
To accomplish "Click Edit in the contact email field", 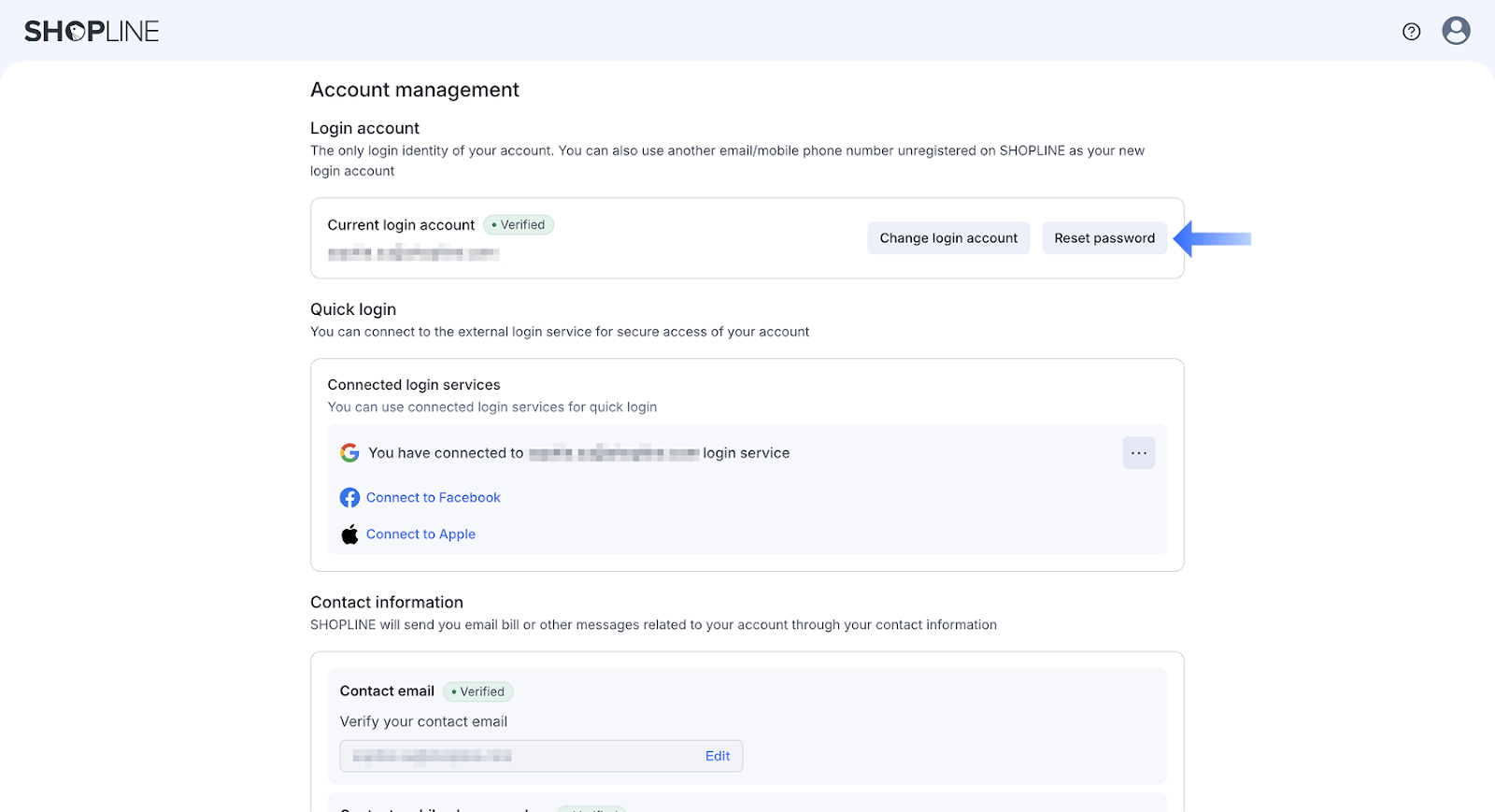I will coord(718,756).
